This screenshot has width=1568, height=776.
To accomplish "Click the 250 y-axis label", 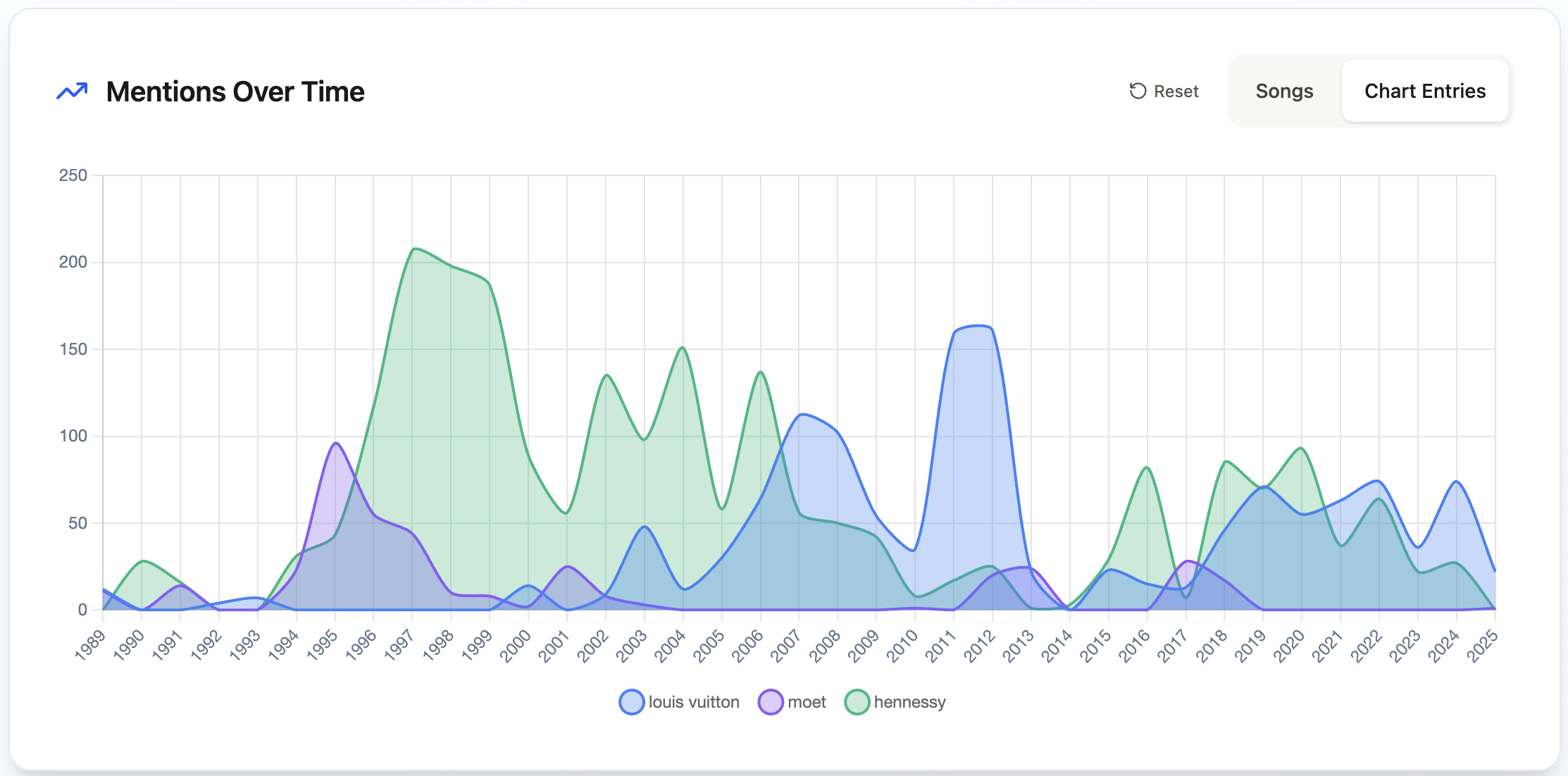I will pos(73,175).
